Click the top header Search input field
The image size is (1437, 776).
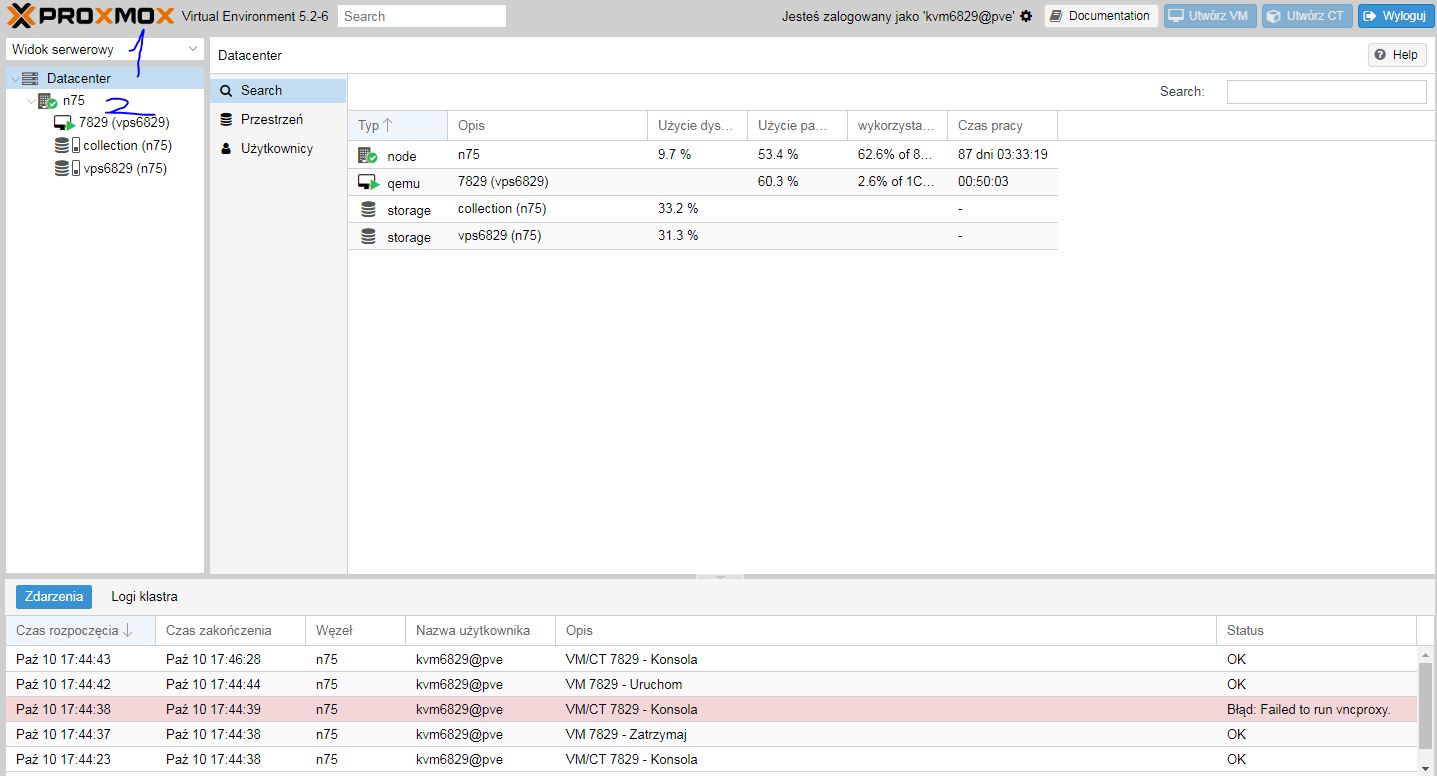[x=421, y=16]
